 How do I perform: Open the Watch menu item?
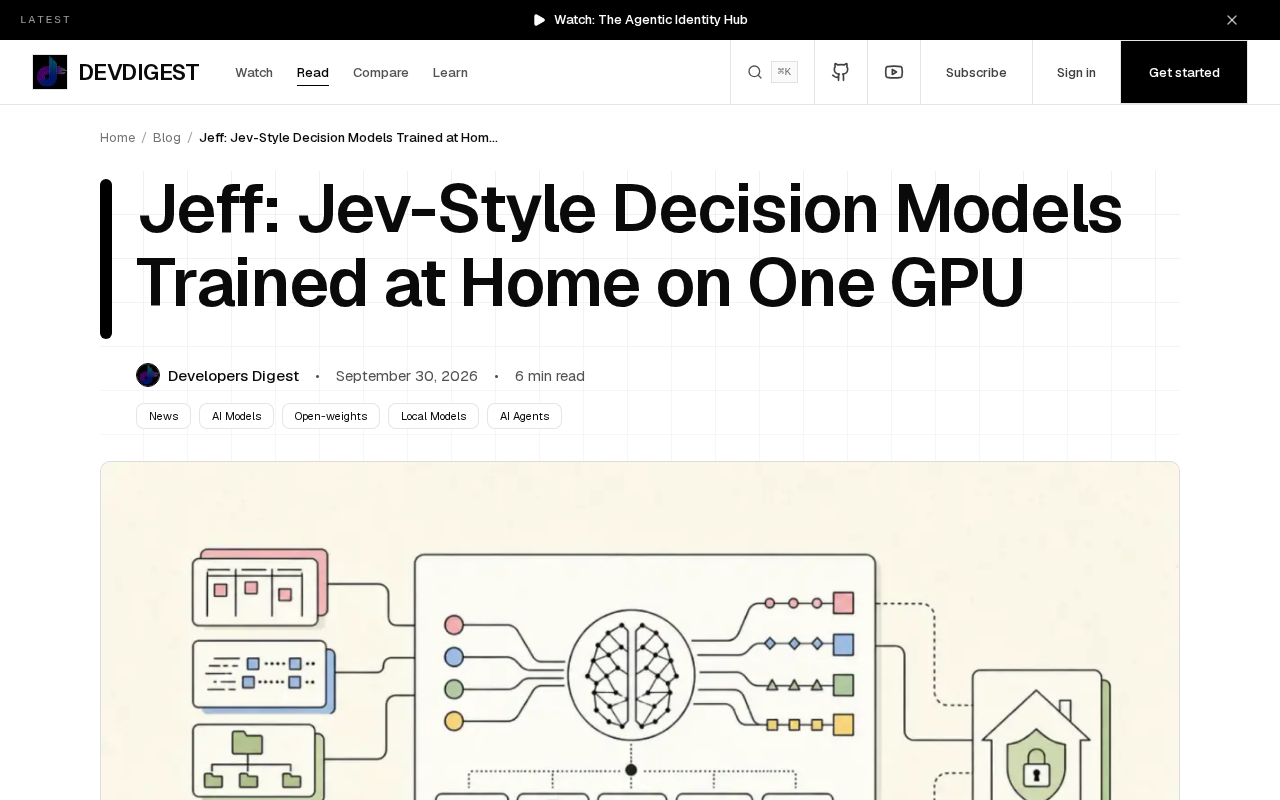(x=254, y=72)
